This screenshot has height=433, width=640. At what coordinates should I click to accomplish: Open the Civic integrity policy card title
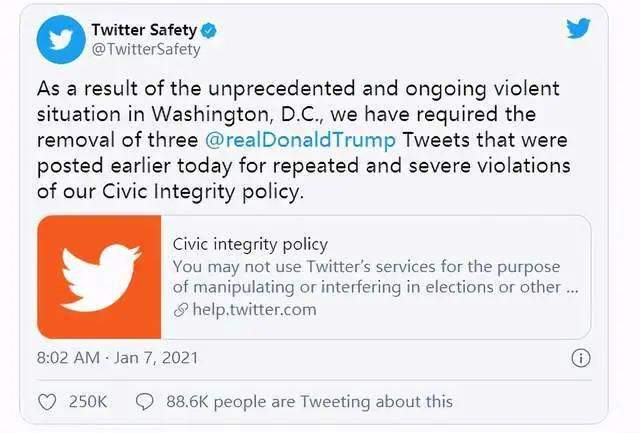pyautogui.click(x=250, y=244)
